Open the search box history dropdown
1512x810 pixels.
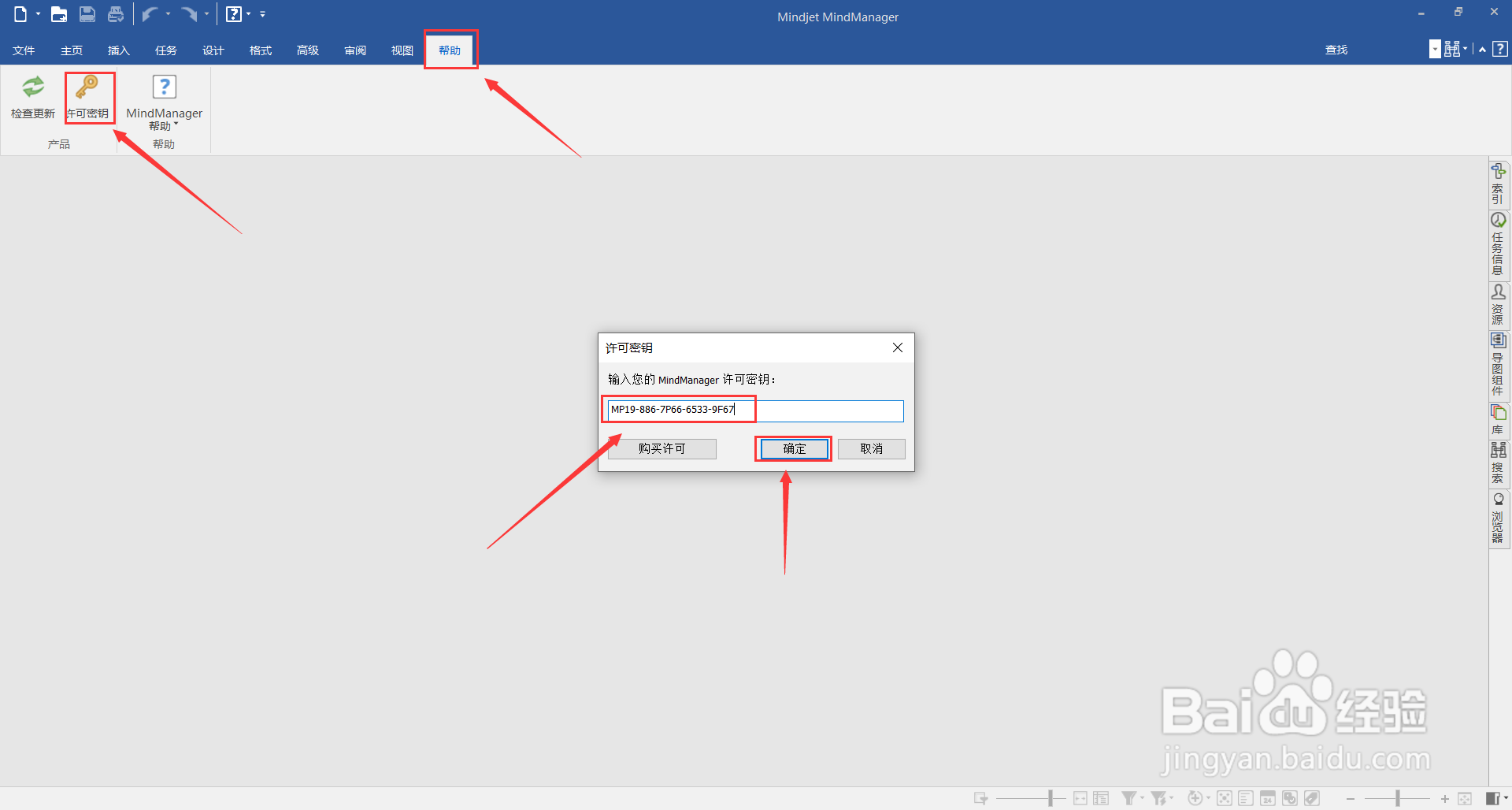pyautogui.click(x=1435, y=50)
